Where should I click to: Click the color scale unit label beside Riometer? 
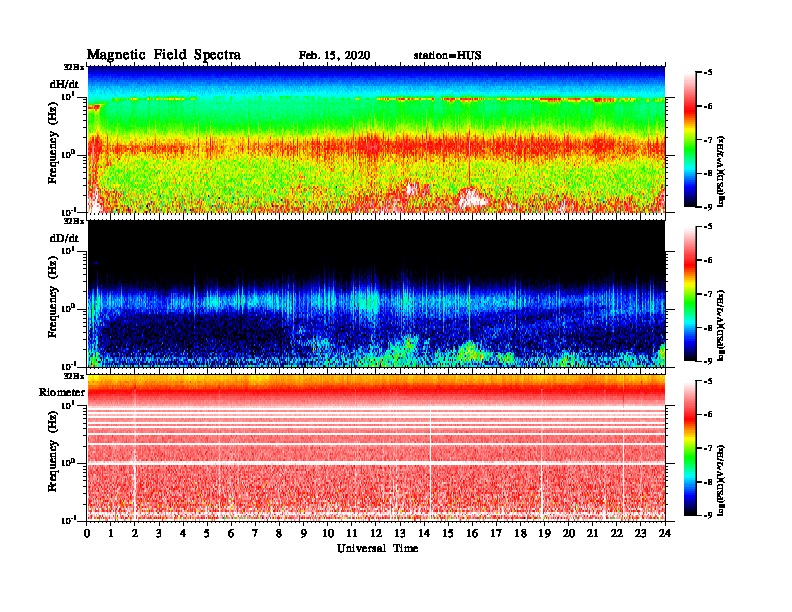click(x=721, y=480)
